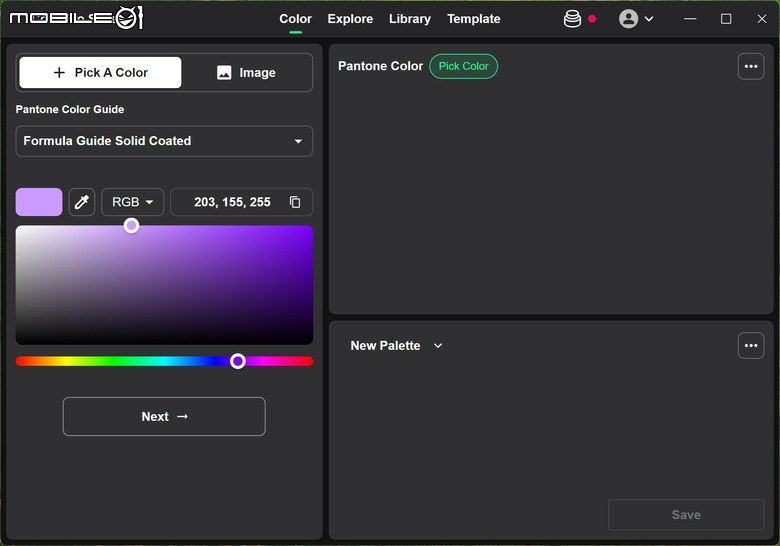The height and width of the screenshot is (546, 780).
Task: Activate the eyedropper color picker tool
Action: tap(82, 202)
